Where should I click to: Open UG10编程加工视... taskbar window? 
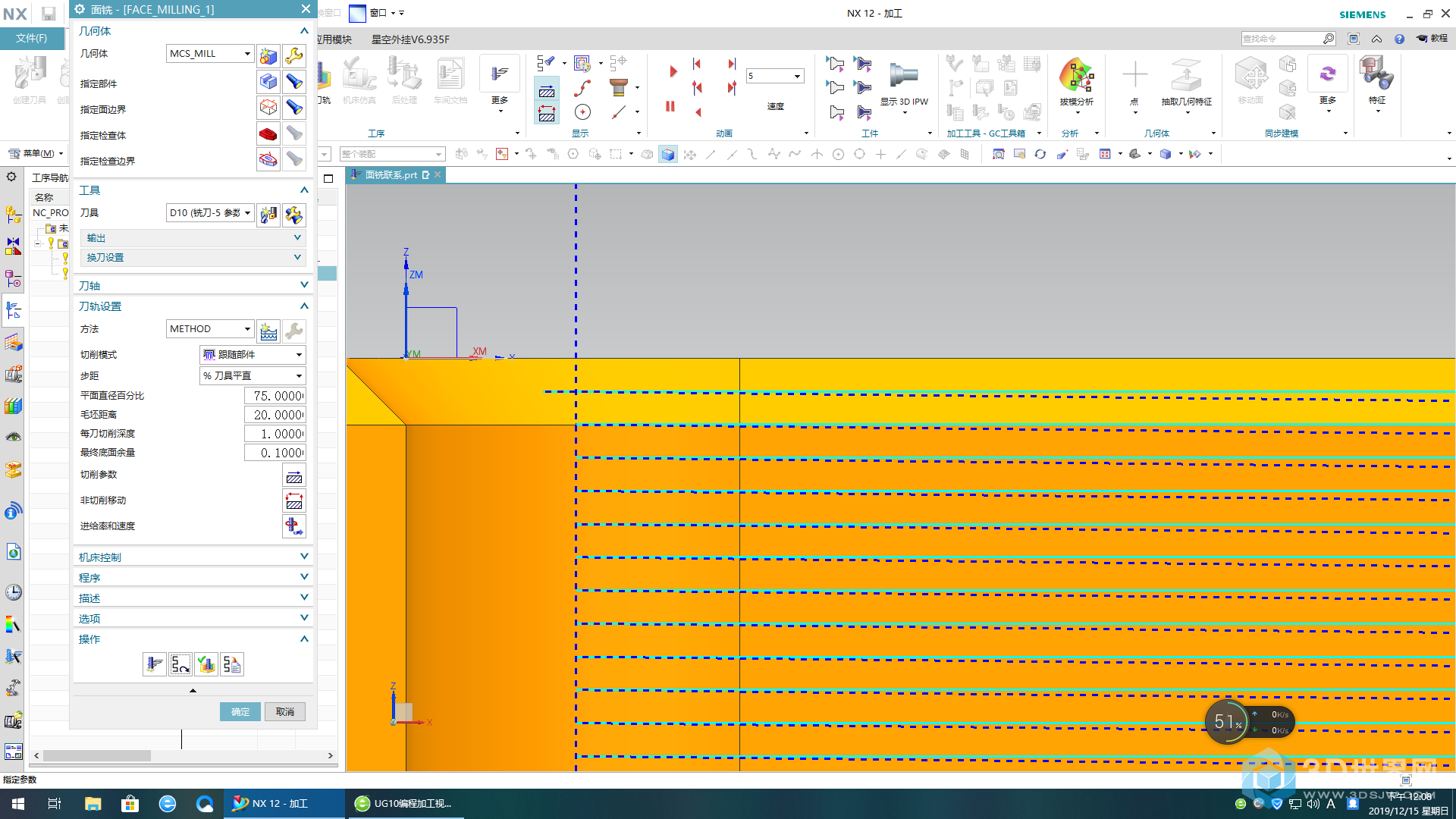[x=404, y=804]
